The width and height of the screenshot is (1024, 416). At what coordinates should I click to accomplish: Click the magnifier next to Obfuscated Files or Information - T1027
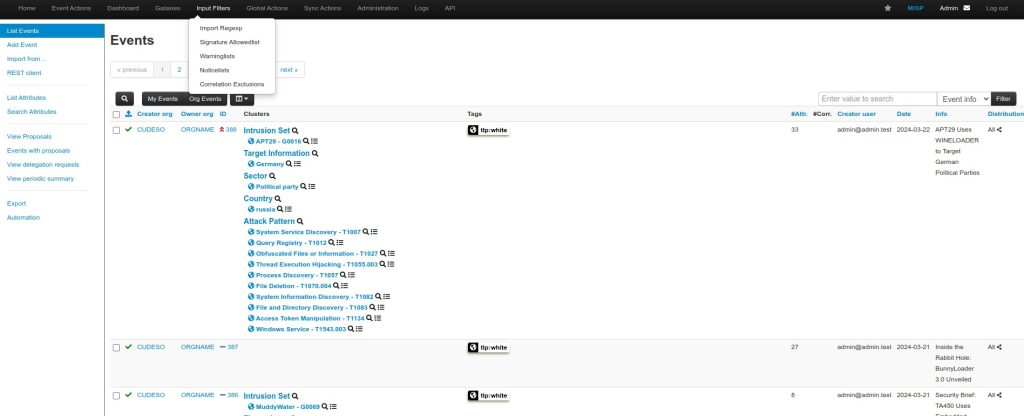383,253
